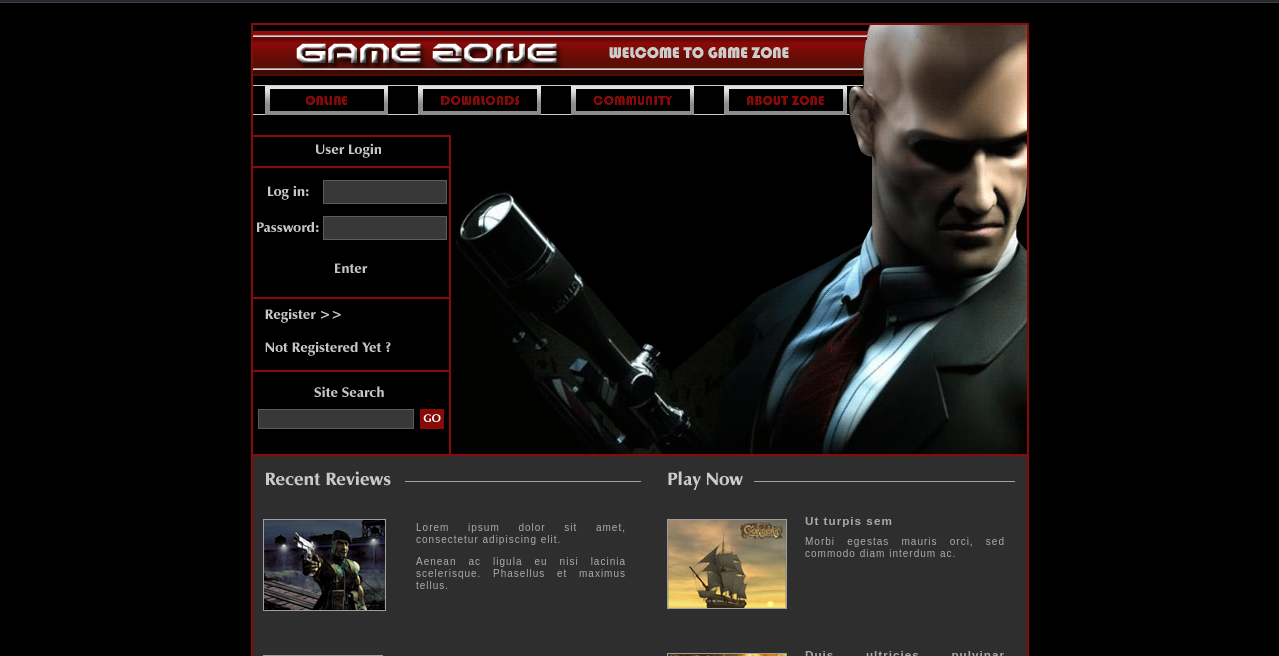Screen dimensions: 1279x656
Task: Click Not Registered Yet ? link
Action: tap(328, 348)
